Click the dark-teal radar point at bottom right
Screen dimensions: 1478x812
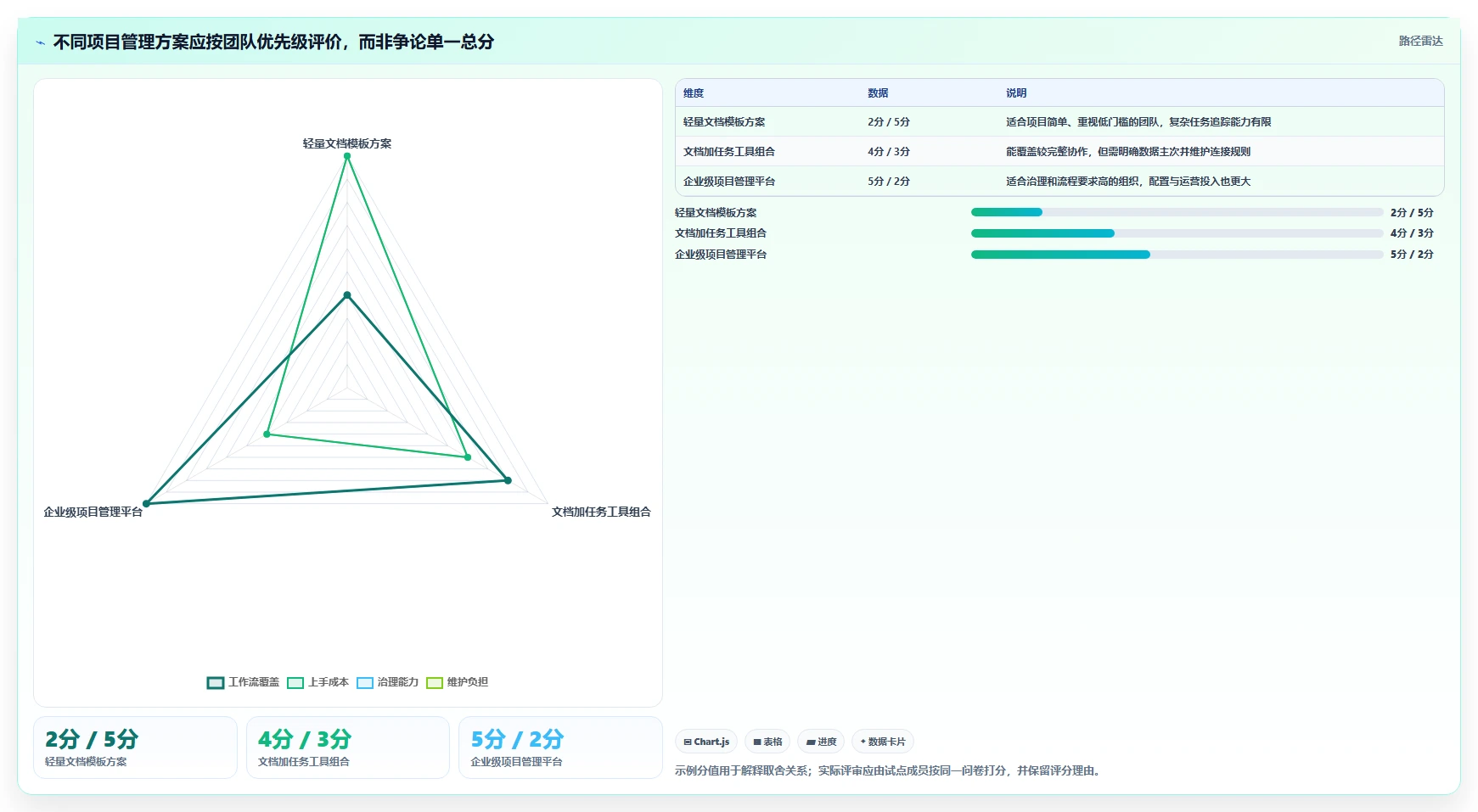coord(508,480)
